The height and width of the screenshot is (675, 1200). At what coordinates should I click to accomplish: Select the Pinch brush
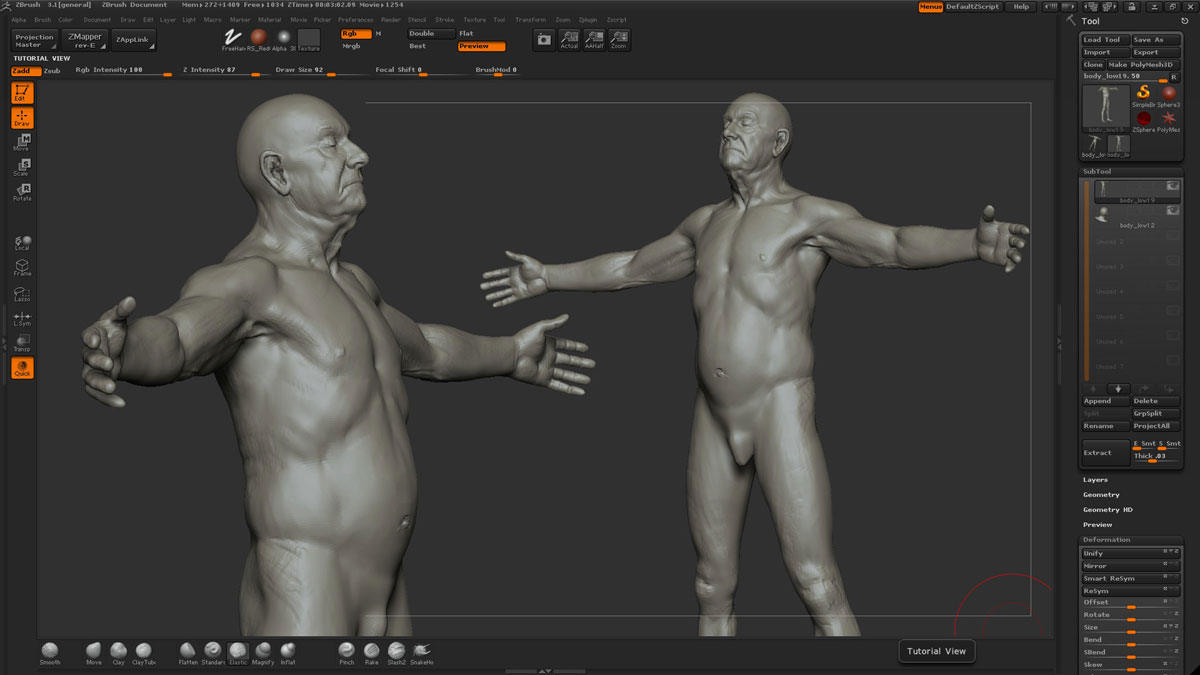[346, 651]
